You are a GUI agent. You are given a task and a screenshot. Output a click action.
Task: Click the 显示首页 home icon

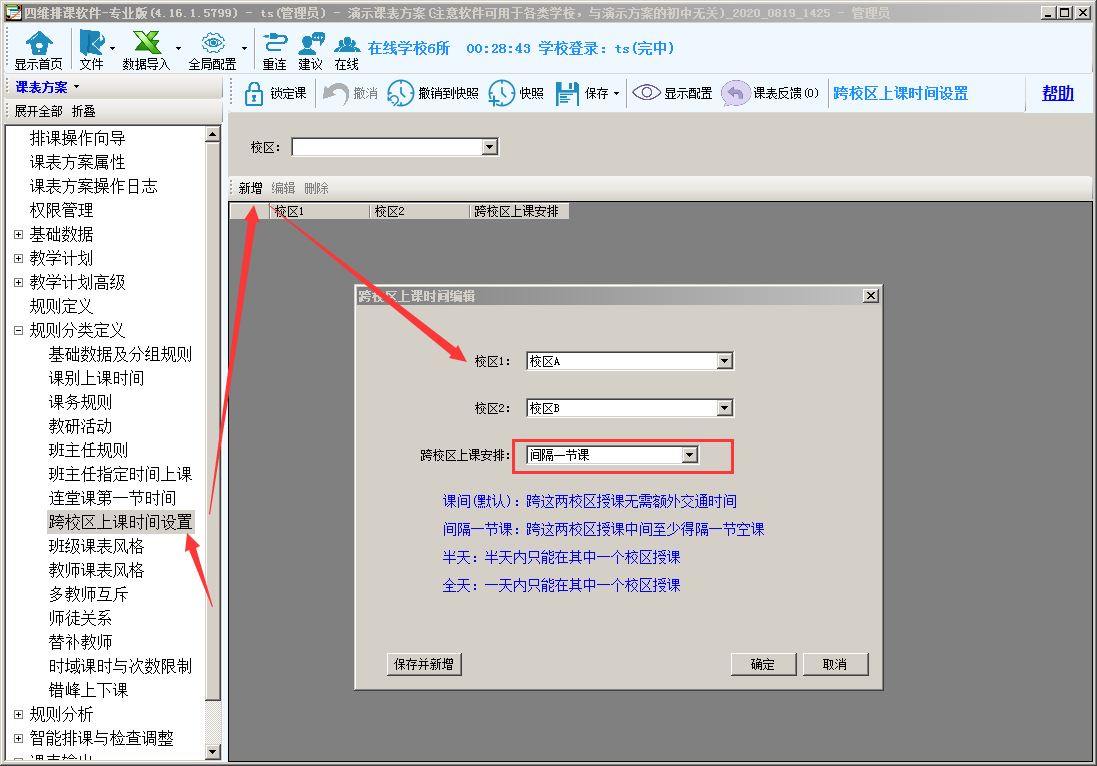click(37, 44)
